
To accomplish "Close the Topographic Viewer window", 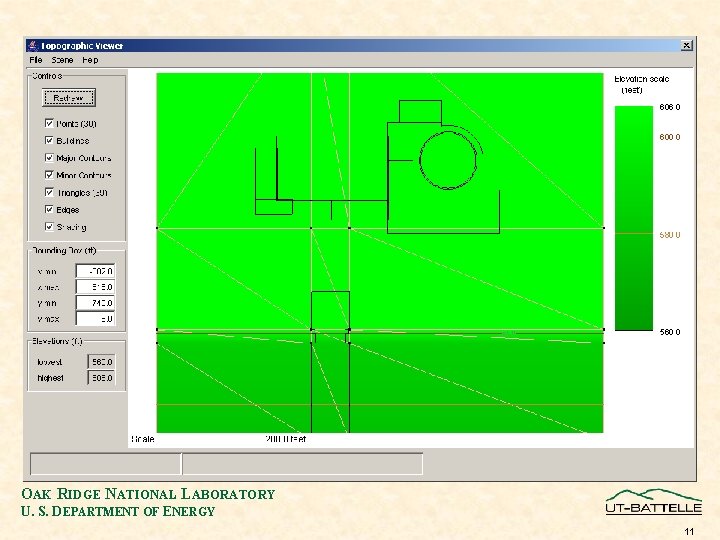I will (686, 45).
